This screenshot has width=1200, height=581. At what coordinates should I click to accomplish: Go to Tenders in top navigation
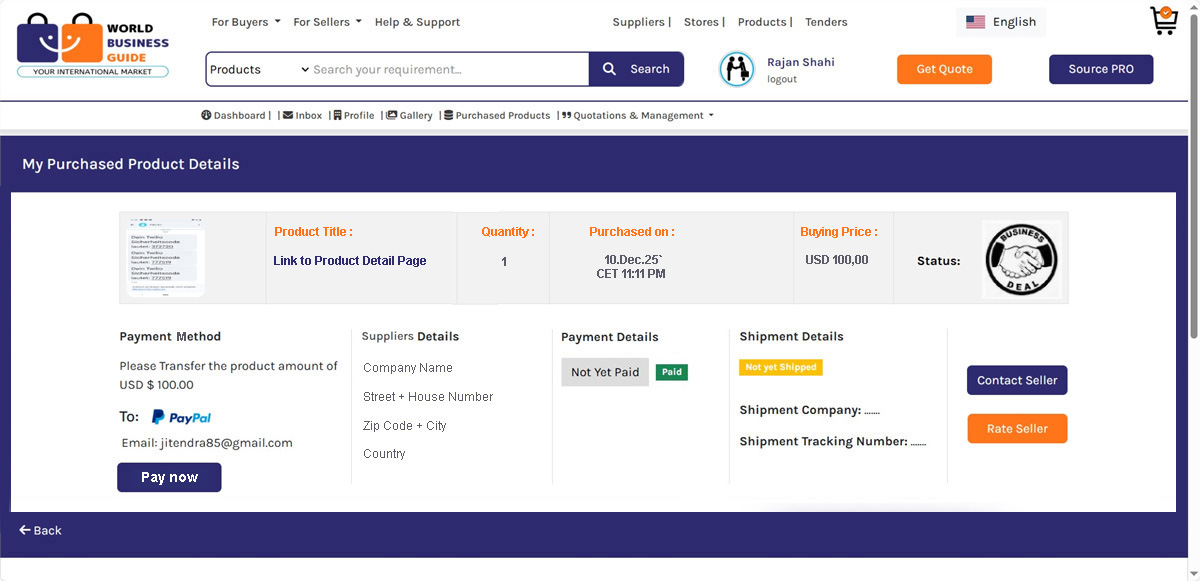(826, 22)
